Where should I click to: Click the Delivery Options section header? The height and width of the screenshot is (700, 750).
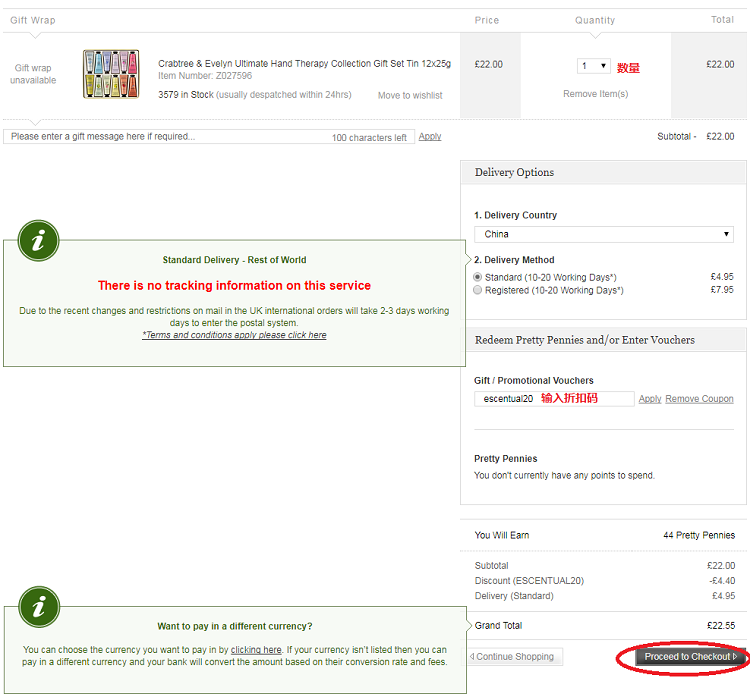pyautogui.click(x=515, y=172)
